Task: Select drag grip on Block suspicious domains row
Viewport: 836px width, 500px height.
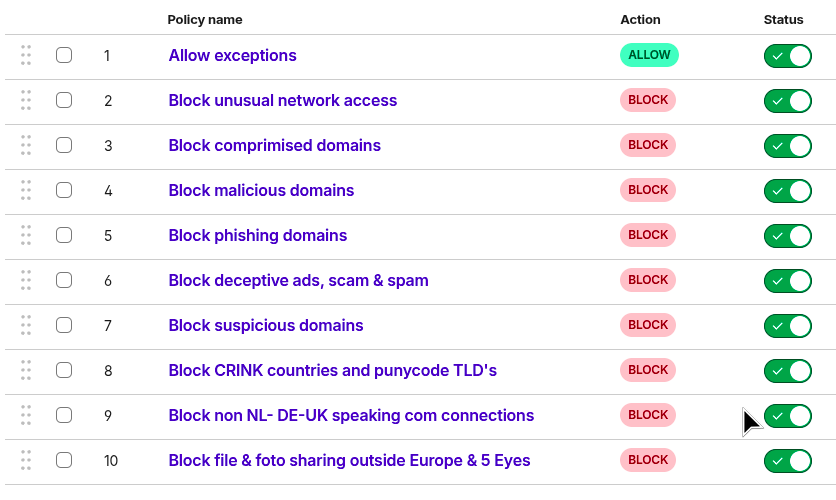Action: coord(26,325)
